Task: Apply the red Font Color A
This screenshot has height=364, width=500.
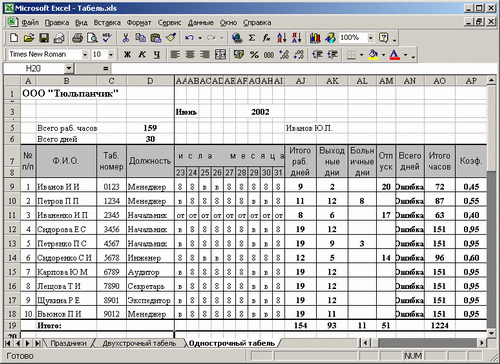Action: [395, 54]
